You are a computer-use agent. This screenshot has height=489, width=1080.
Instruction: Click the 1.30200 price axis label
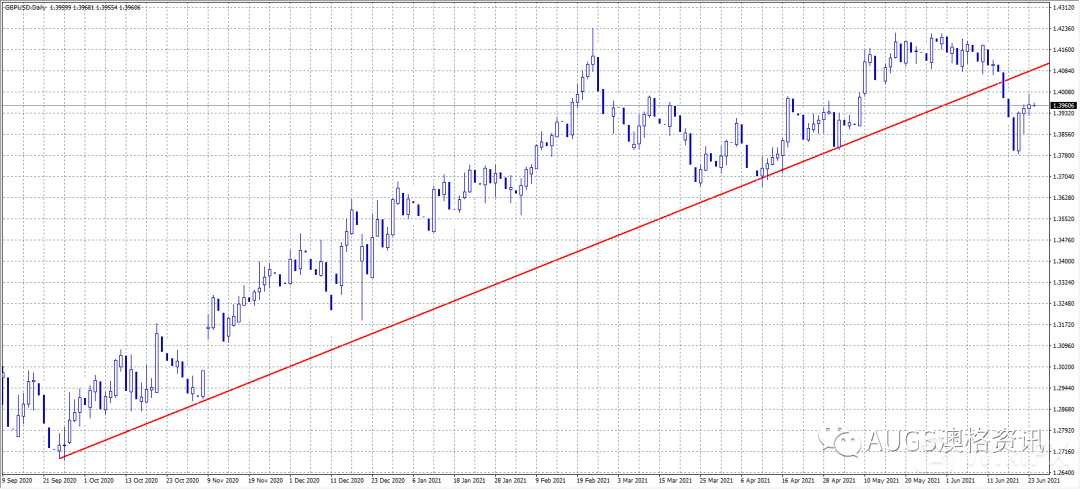click(1064, 366)
